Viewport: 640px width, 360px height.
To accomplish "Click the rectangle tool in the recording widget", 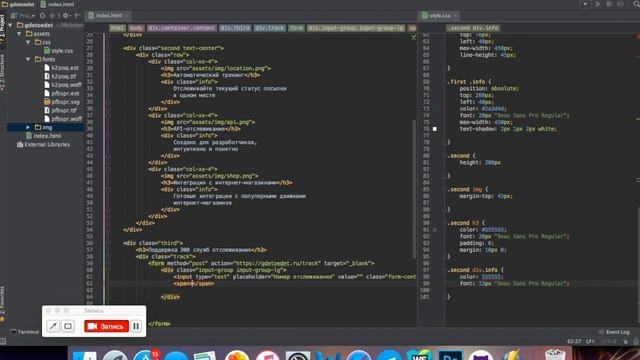I will click(x=68, y=326).
